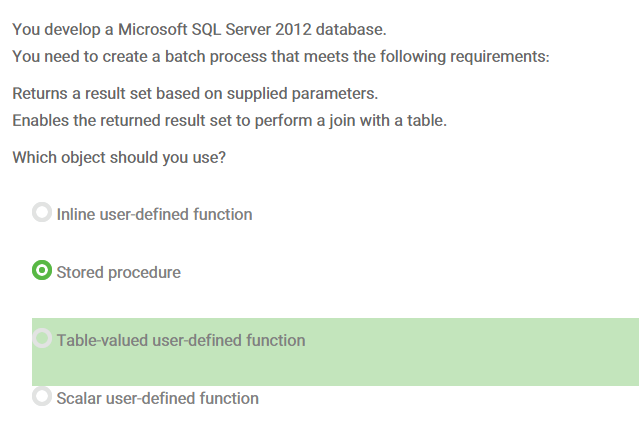This screenshot has width=639, height=440.
Task: Click the "Inline user-defined function" answer label
Action: (x=154, y=214)
